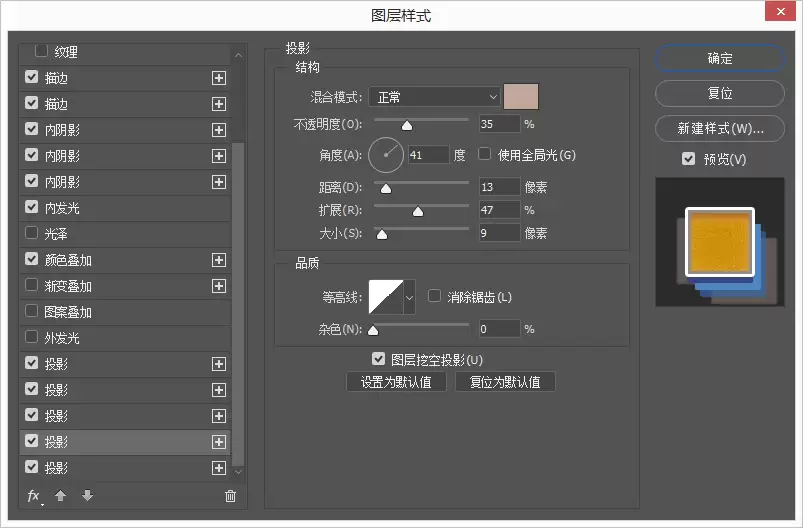
Task: Enable the 渐变叠加 checkbox
Action: 31,285
